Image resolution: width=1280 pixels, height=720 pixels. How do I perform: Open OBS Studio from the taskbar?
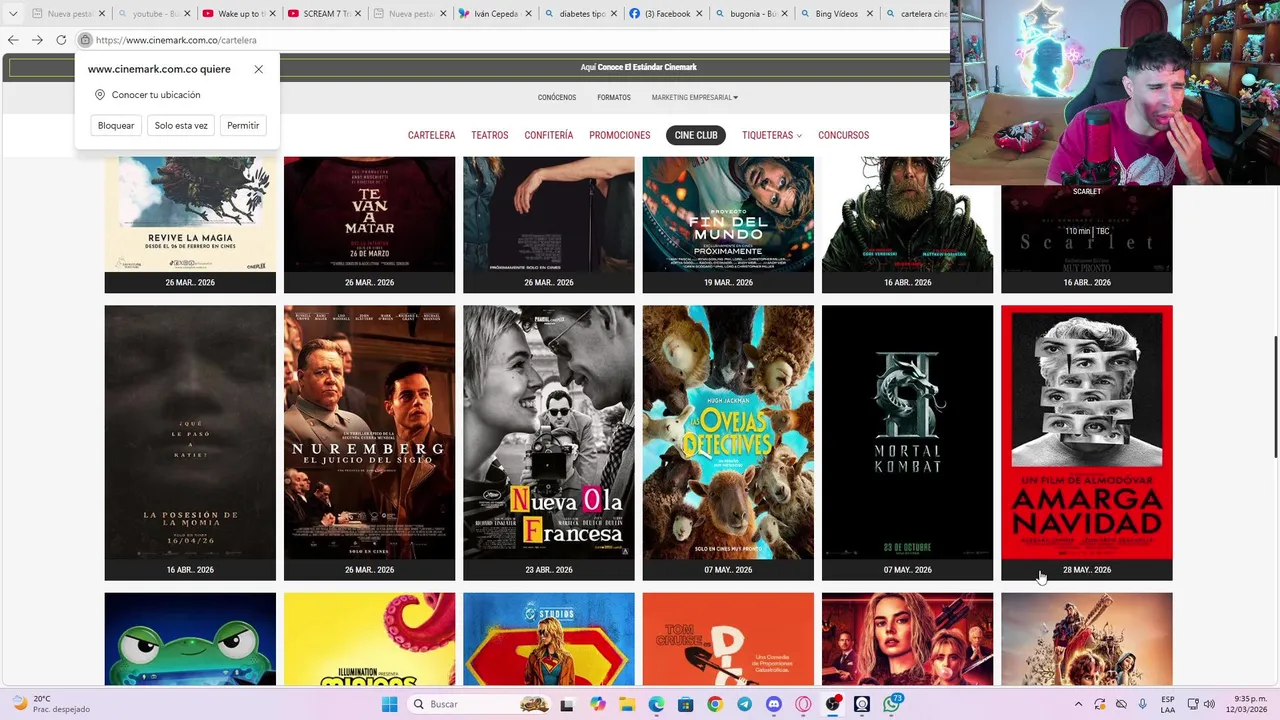[x=833, y=704]
